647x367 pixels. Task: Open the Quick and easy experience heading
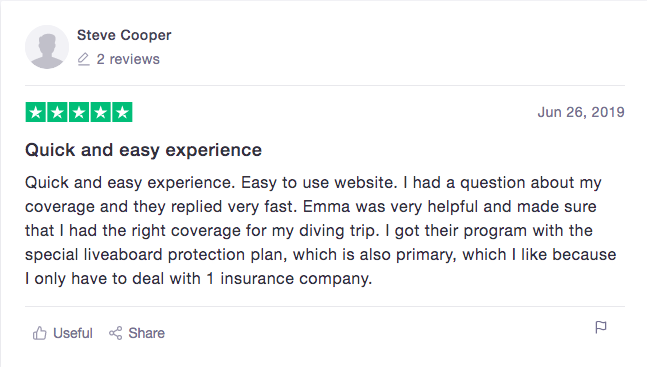coord(143,150)
